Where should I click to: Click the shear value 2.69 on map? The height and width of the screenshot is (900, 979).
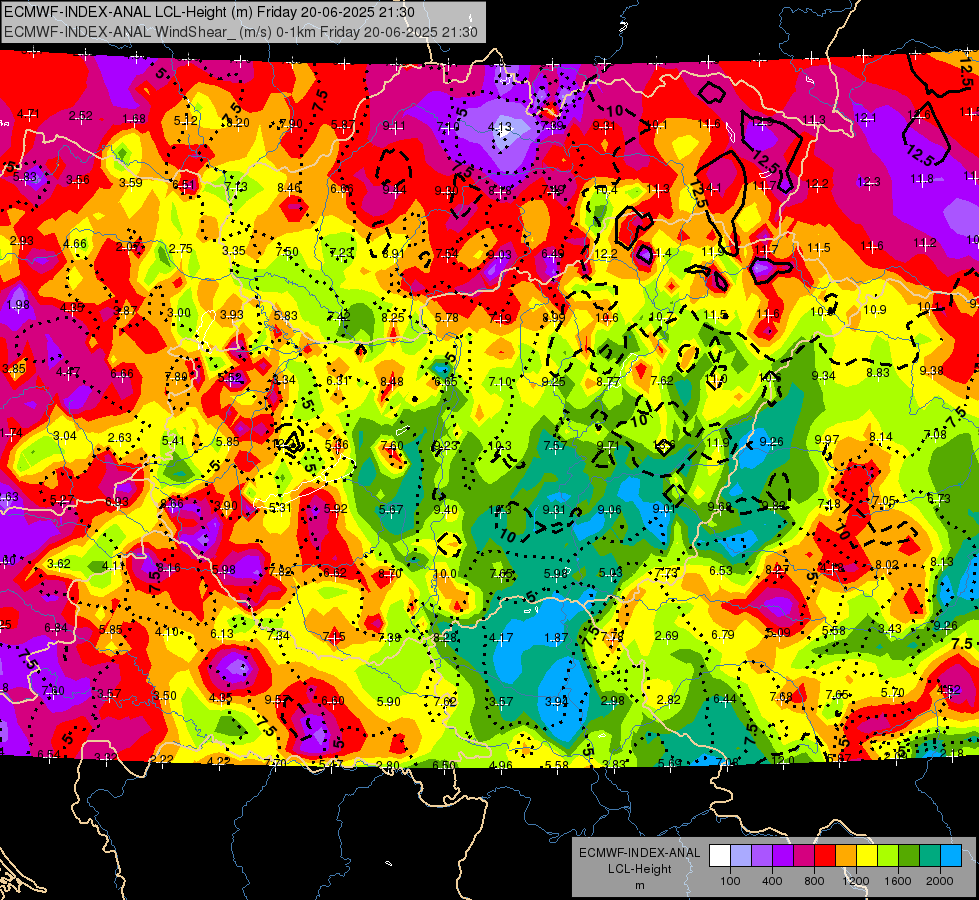[x=666, y=636]
